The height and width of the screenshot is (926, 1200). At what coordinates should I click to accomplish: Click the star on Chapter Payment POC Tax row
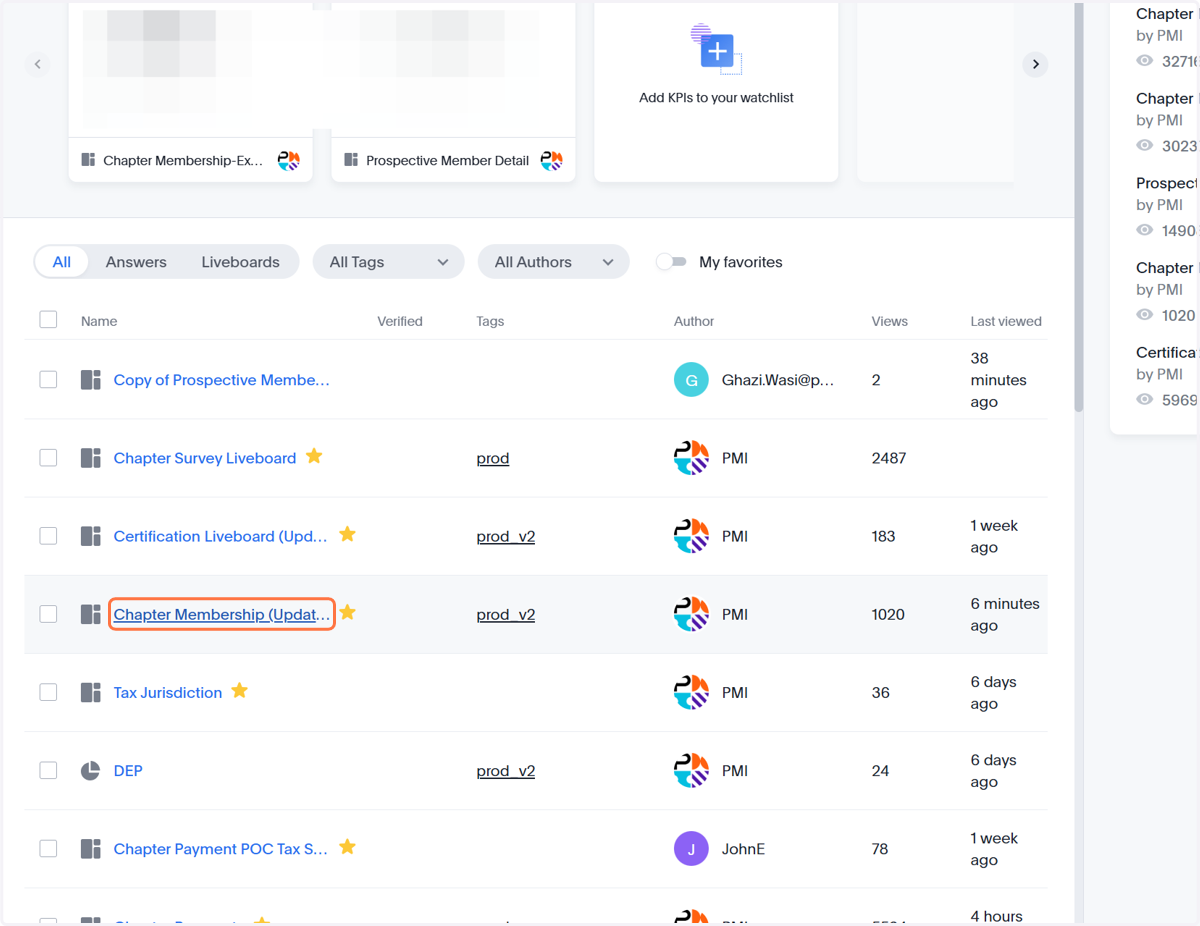(x=347, y=847)
